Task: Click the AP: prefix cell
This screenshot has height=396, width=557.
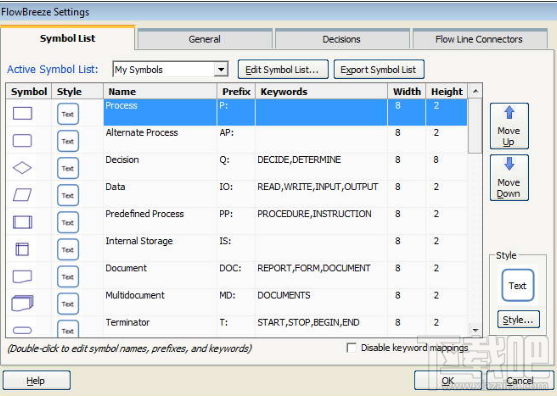Action: 236,140
